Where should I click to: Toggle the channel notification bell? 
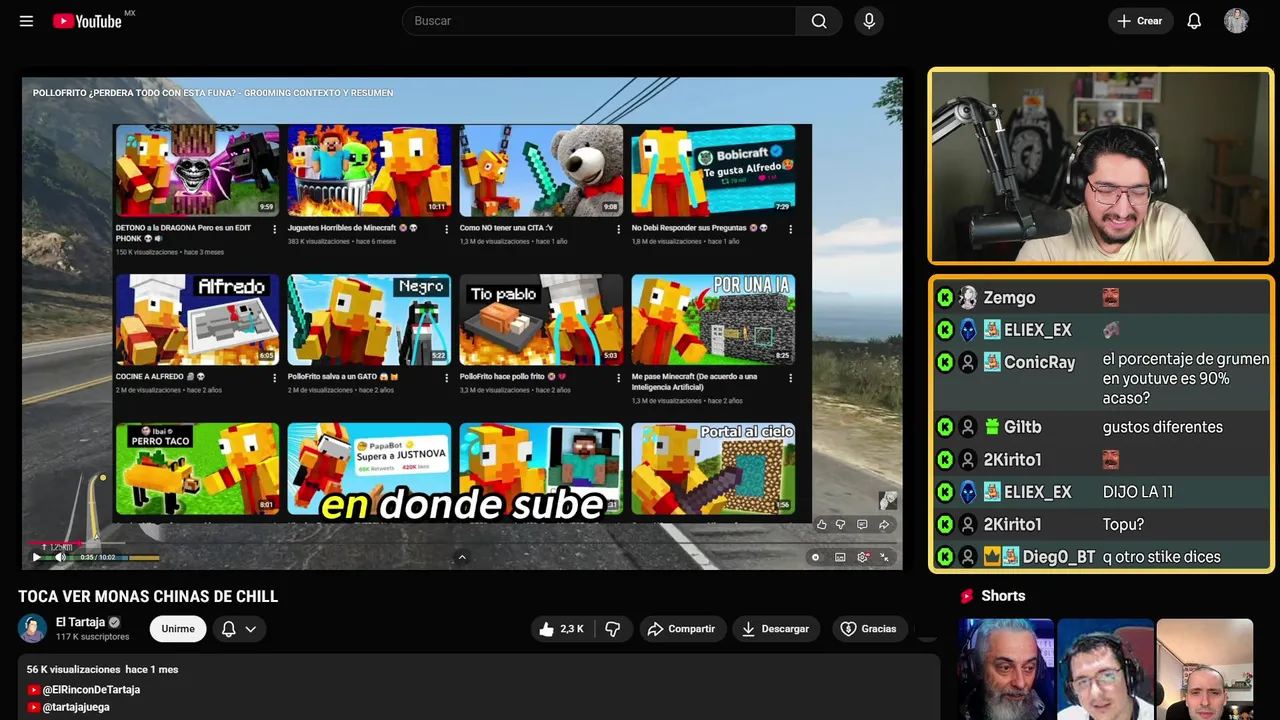click(x=228, y=629)
